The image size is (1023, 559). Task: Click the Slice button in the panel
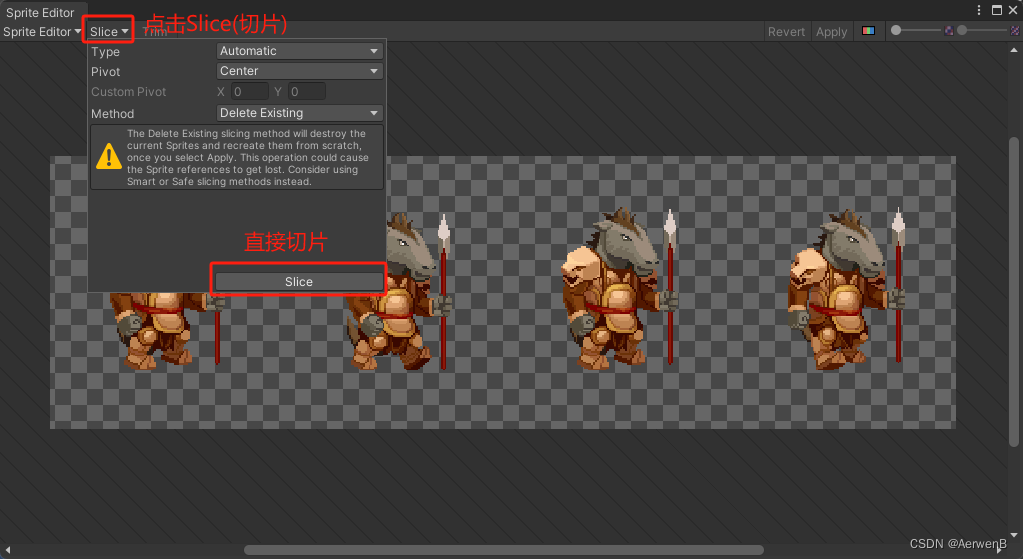299,281
